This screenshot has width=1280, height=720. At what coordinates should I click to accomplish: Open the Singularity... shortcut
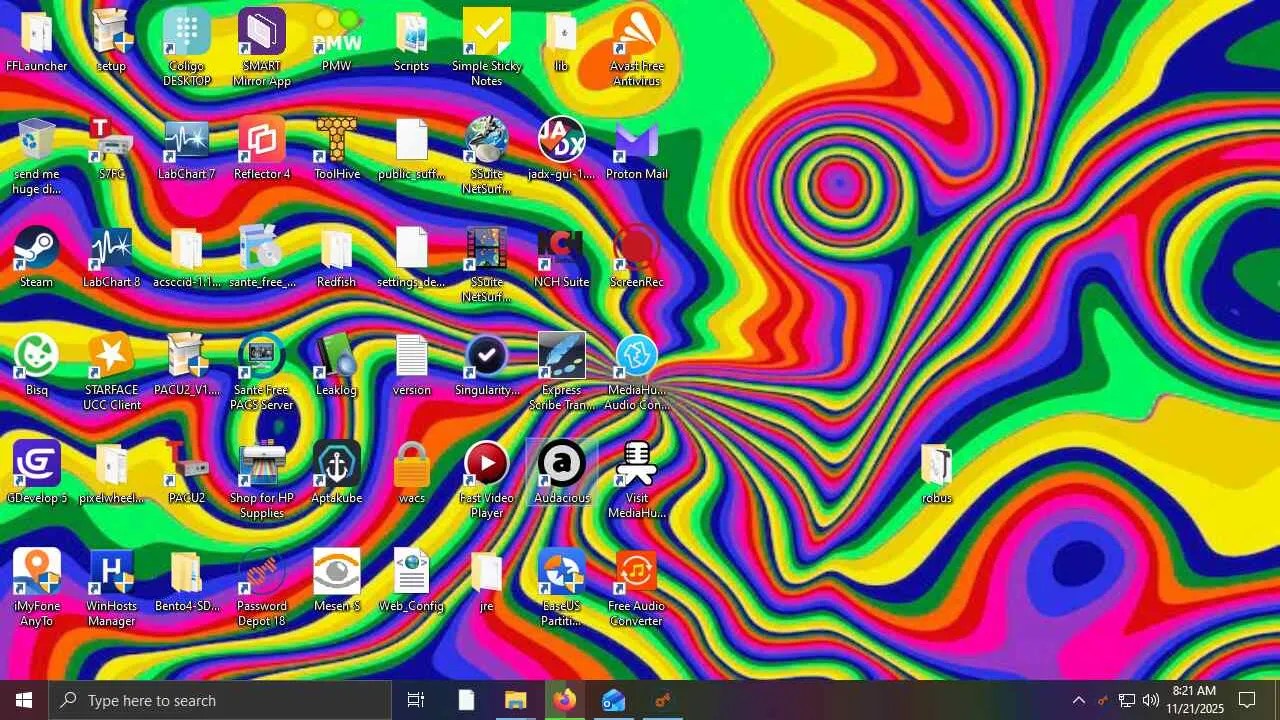click(487, 366)
